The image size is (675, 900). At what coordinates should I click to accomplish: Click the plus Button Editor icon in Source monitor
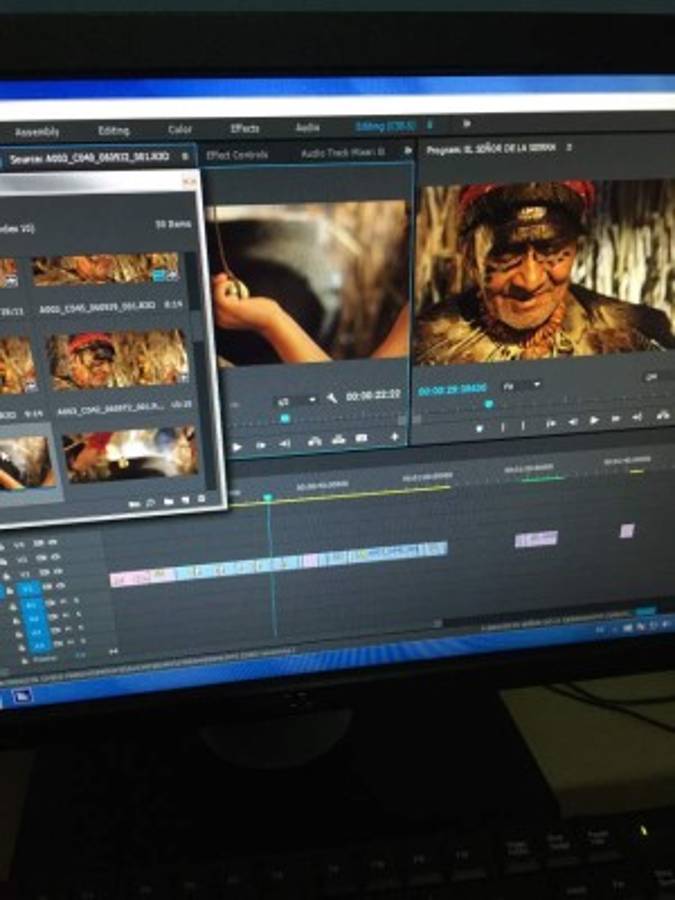click(394, 437)
